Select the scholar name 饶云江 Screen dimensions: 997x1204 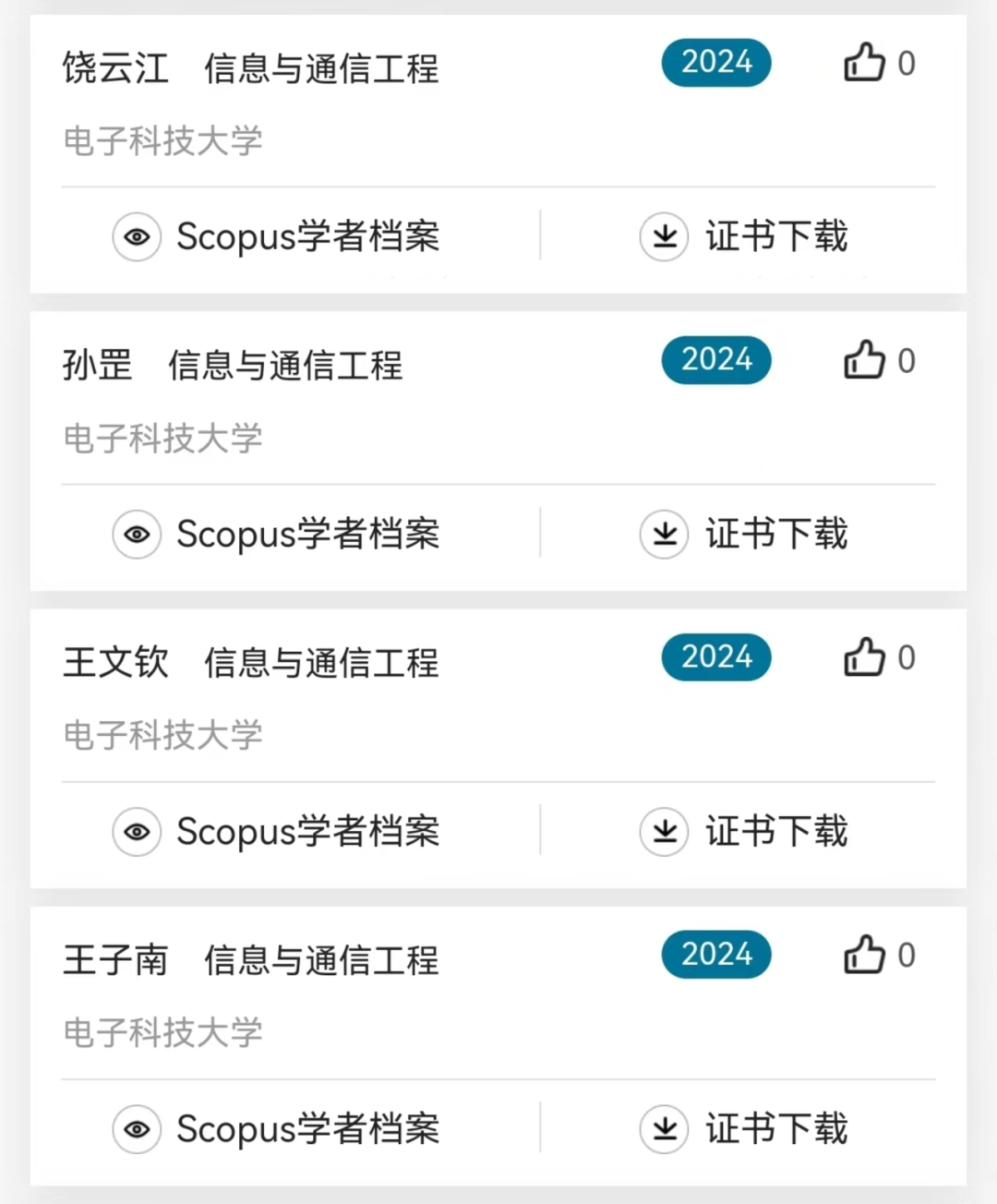point(115,68)
